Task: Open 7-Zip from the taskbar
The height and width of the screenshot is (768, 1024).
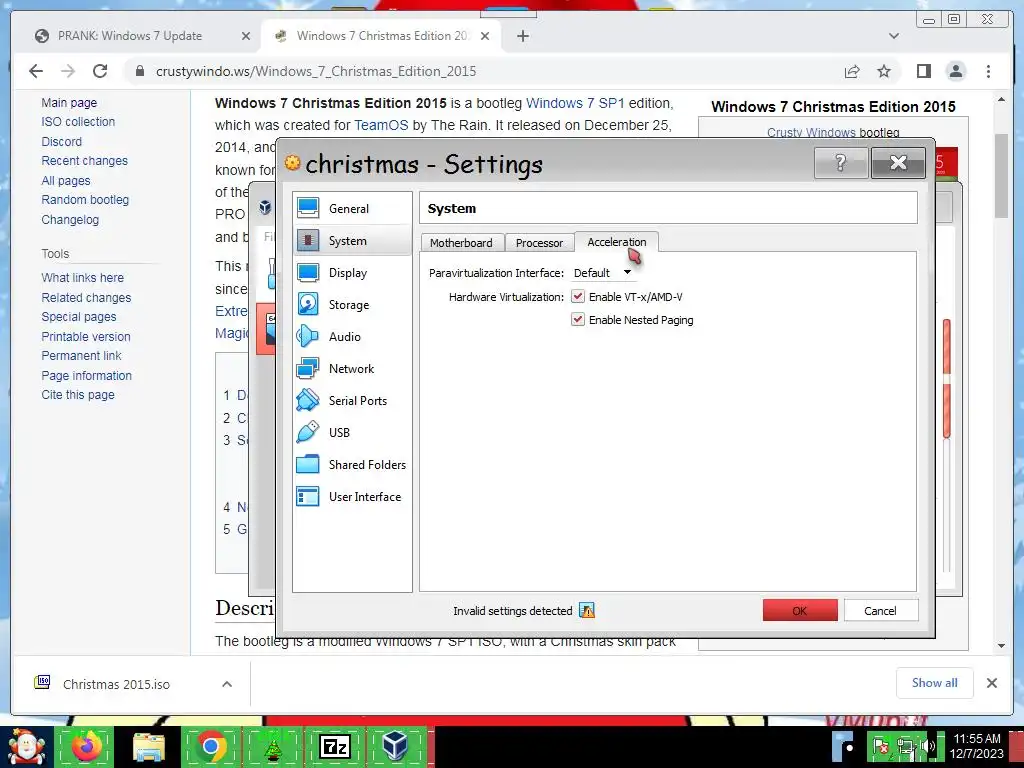Action: tap(335, 746)
